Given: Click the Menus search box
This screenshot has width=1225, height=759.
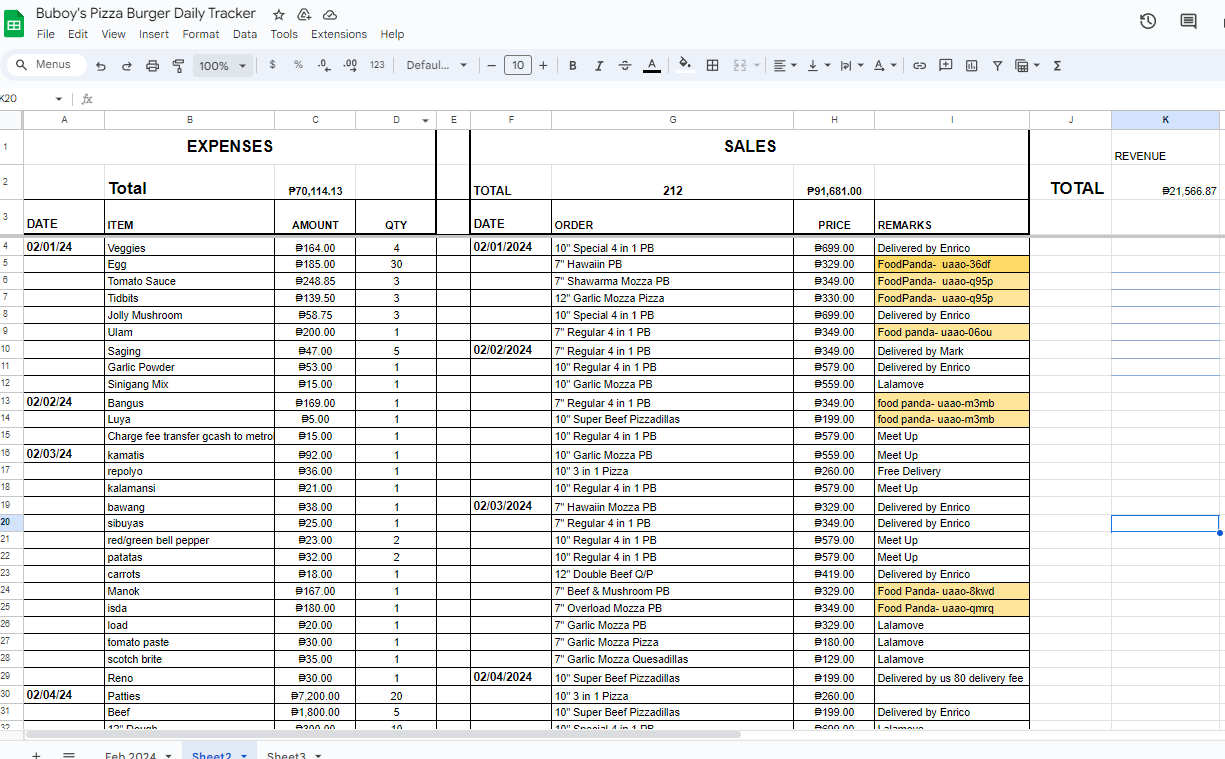Looking at the screenshot, I should click(46, 65).
